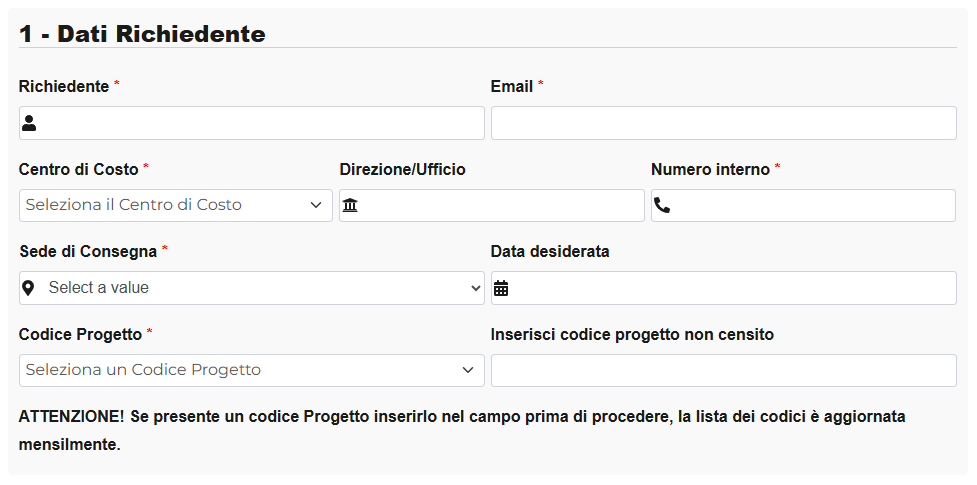Image resolution: width=977 pixels, height=485 pixels.
Task: Focus the Direzione/Ufficio text field
Action: (x=500, y=205)
